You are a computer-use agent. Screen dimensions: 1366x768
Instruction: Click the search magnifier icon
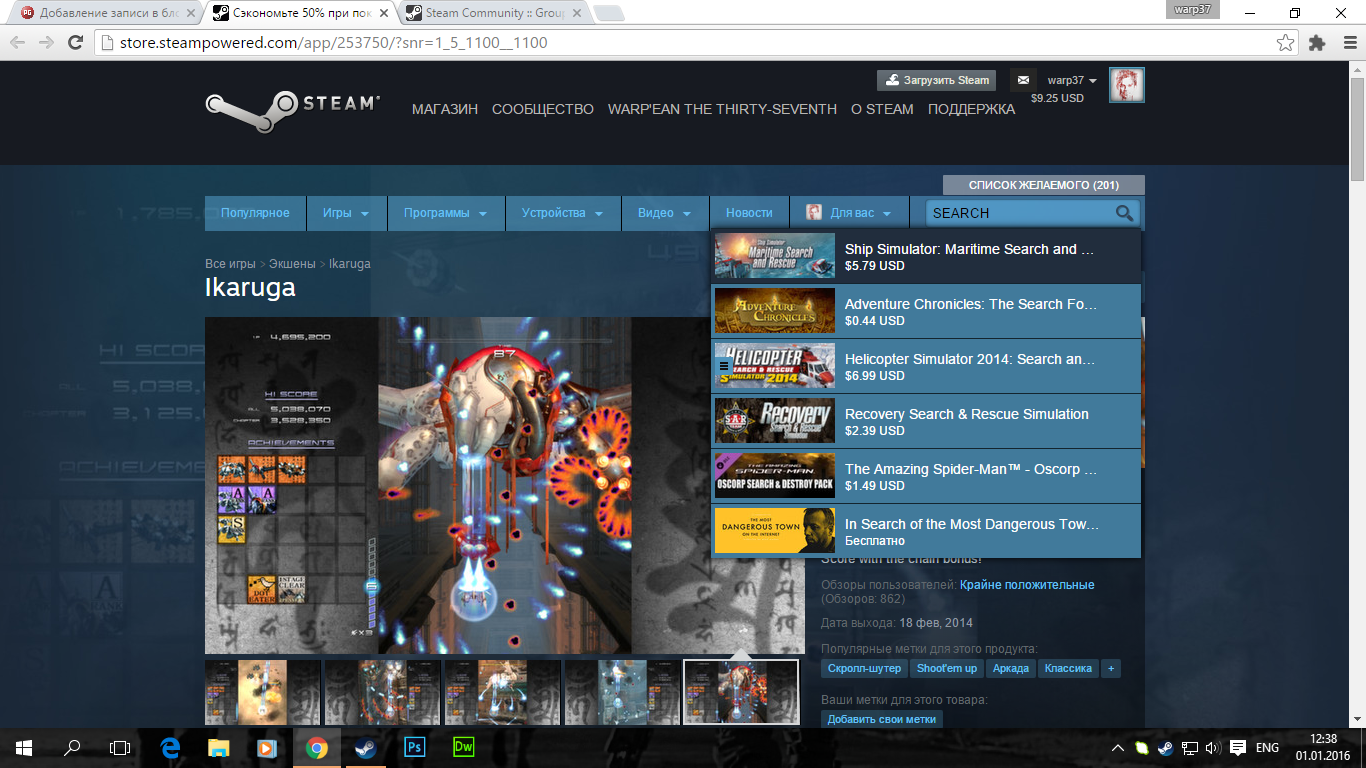coord(1125,213)
